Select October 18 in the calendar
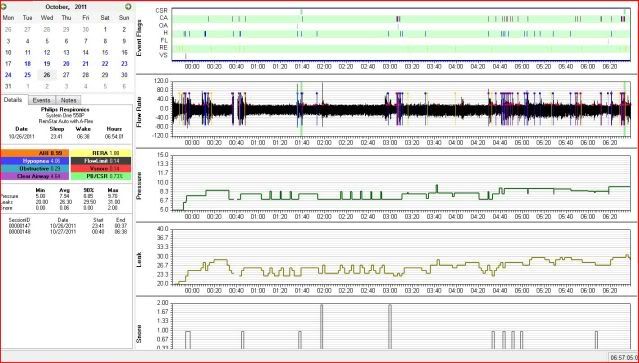This screenshot has height=363, width=639. point(27,64)
